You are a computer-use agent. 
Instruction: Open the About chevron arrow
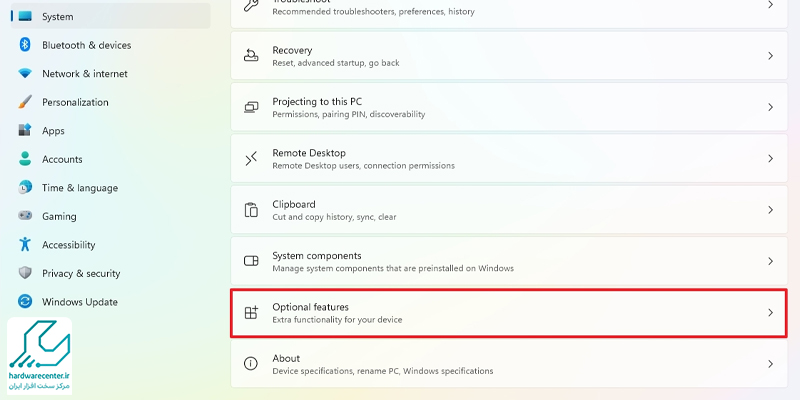(x=770, y=364)
